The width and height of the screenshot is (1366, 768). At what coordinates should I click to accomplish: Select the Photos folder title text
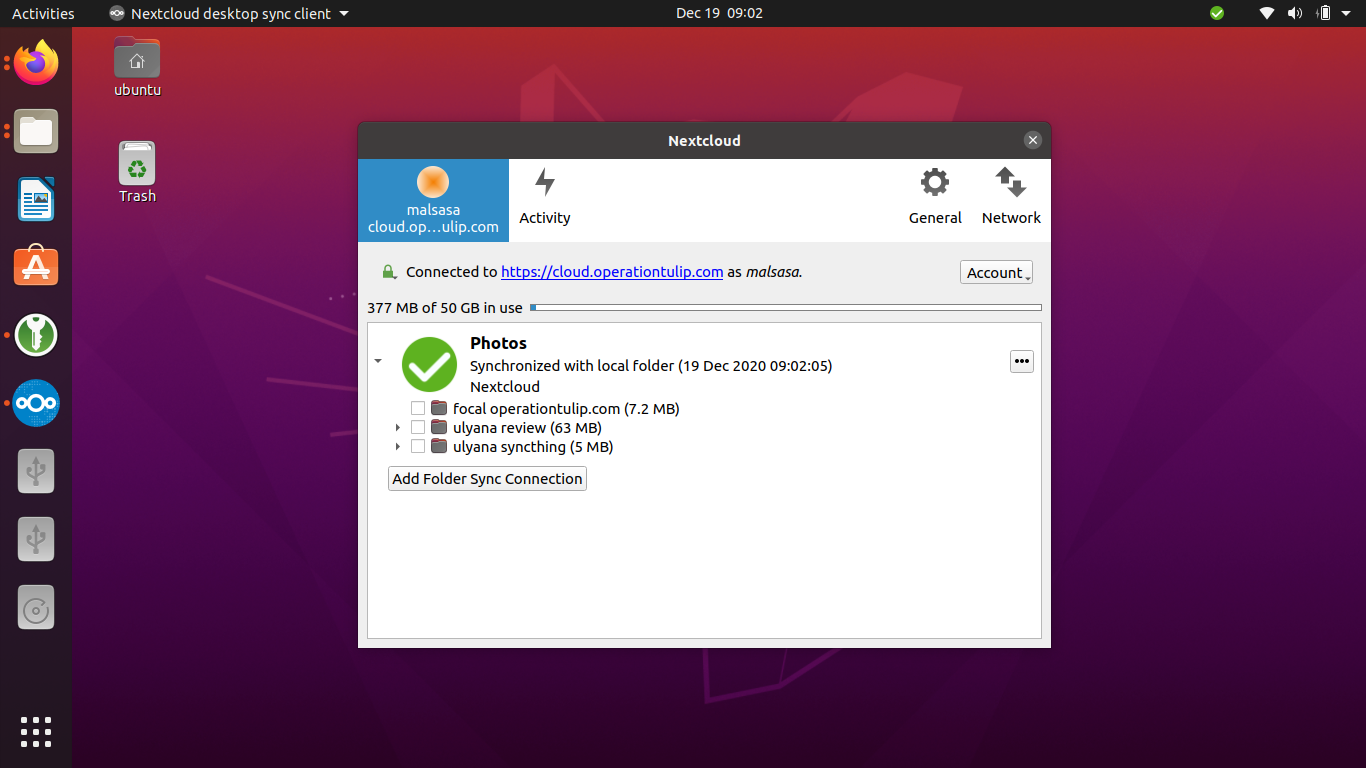click(x=498, y=343)
